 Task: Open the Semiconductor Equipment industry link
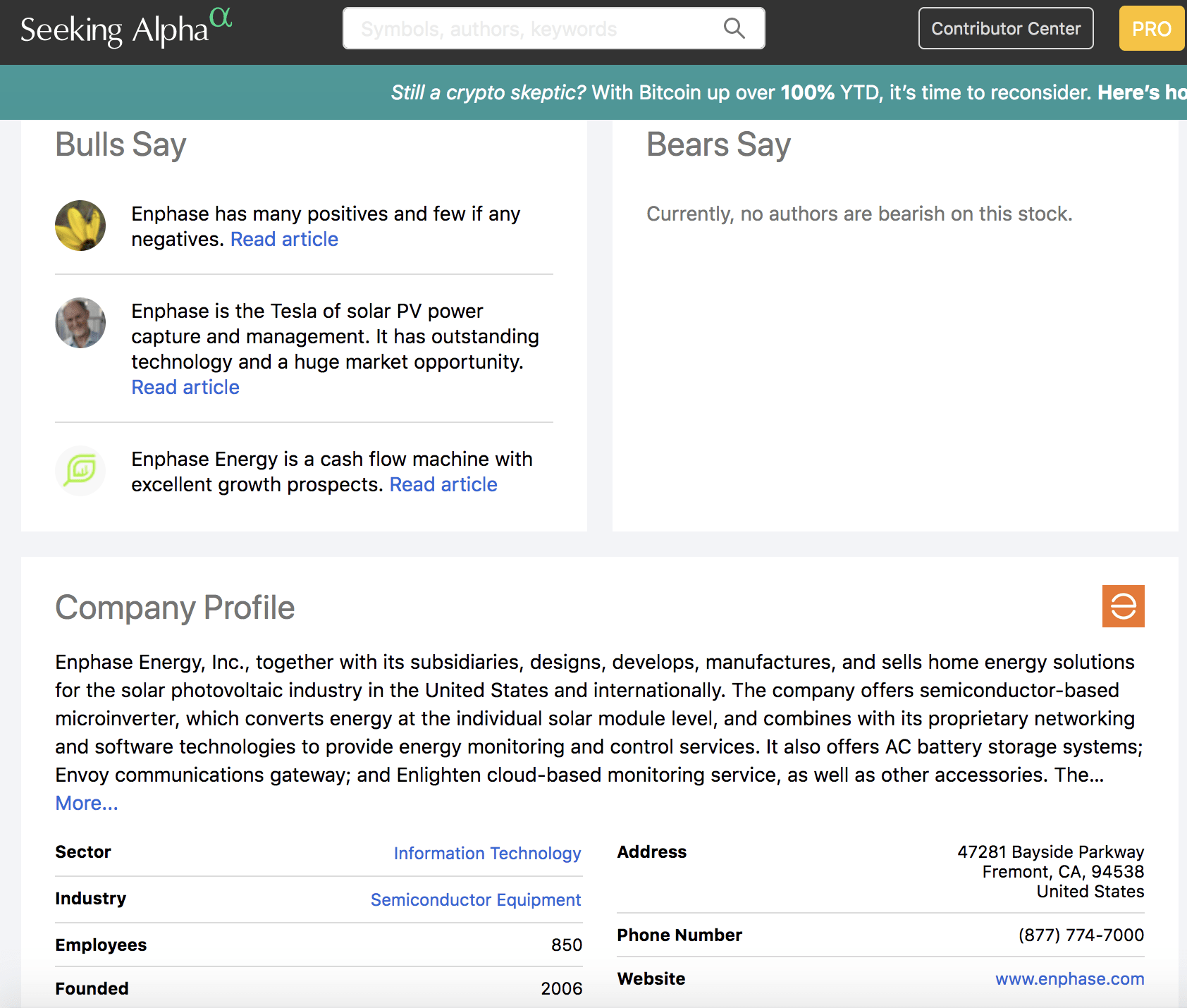click(476, 900)
